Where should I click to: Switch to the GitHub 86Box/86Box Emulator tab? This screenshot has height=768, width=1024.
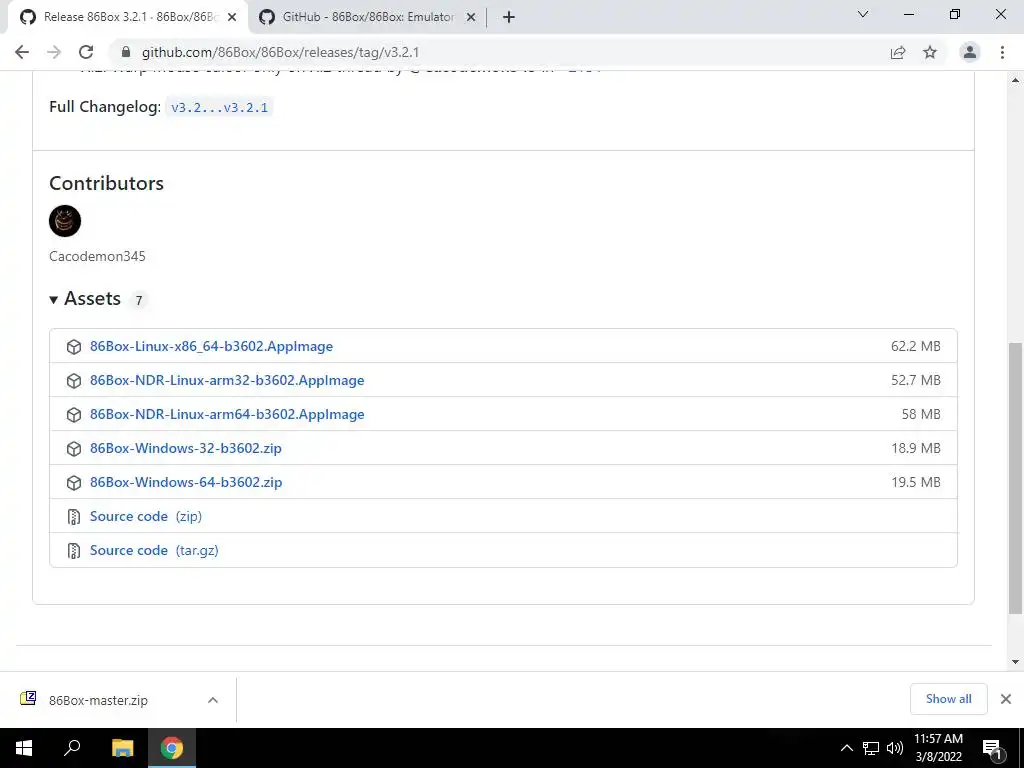[x=367, y=17]
